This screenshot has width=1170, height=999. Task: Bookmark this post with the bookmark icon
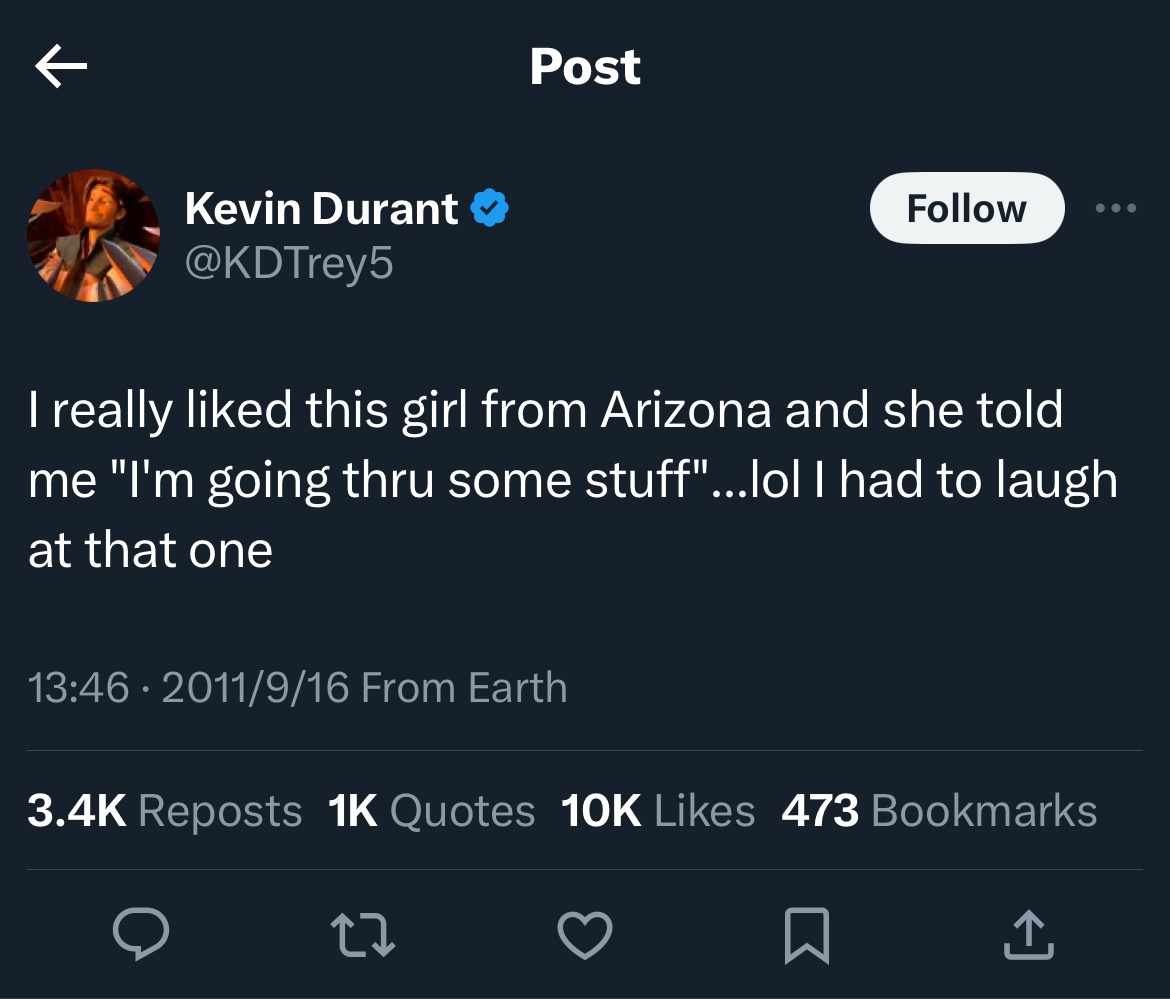point(807,936)
